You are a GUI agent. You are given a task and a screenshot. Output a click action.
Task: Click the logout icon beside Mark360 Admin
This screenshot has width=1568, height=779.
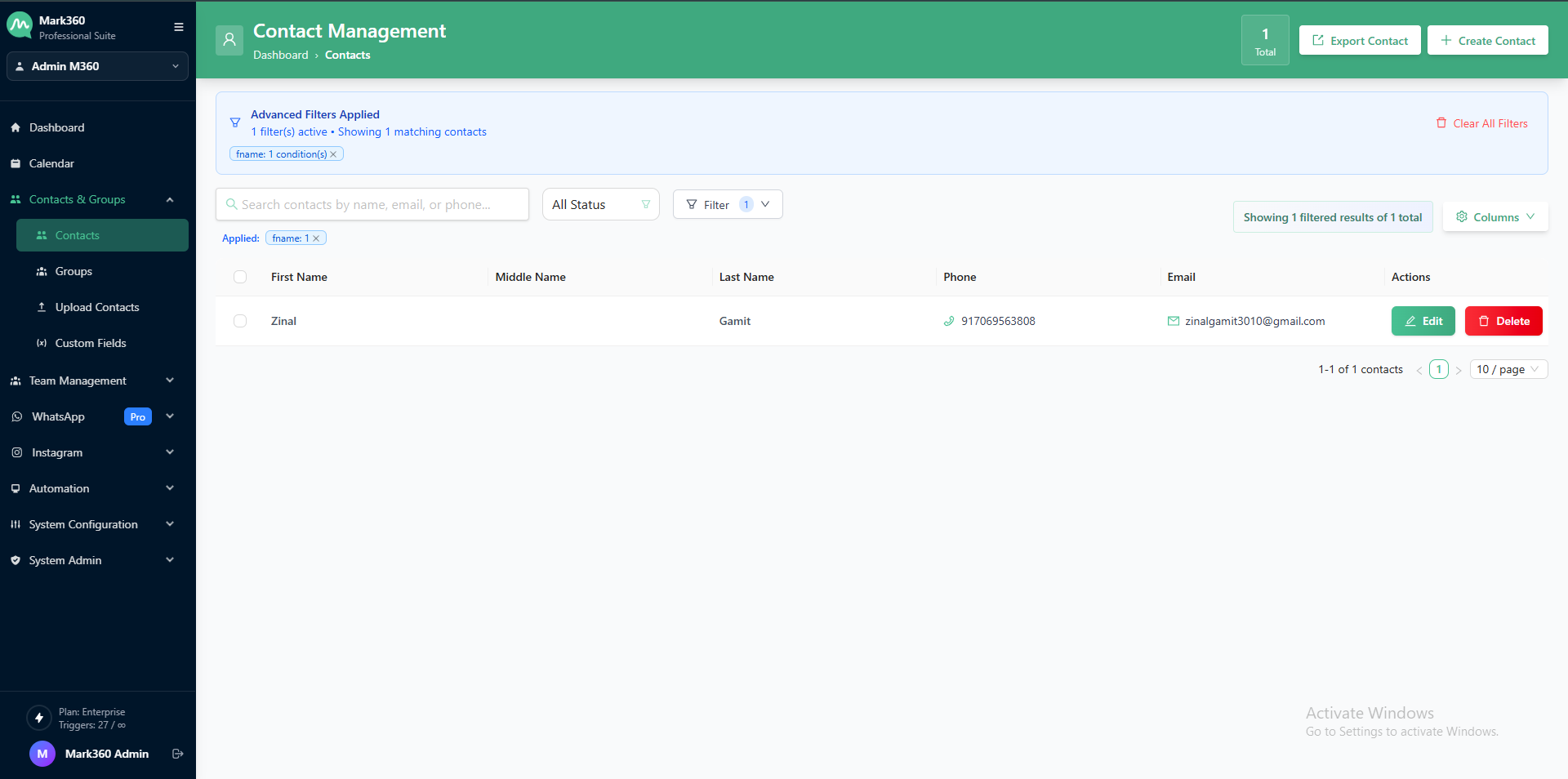[177, 754]
